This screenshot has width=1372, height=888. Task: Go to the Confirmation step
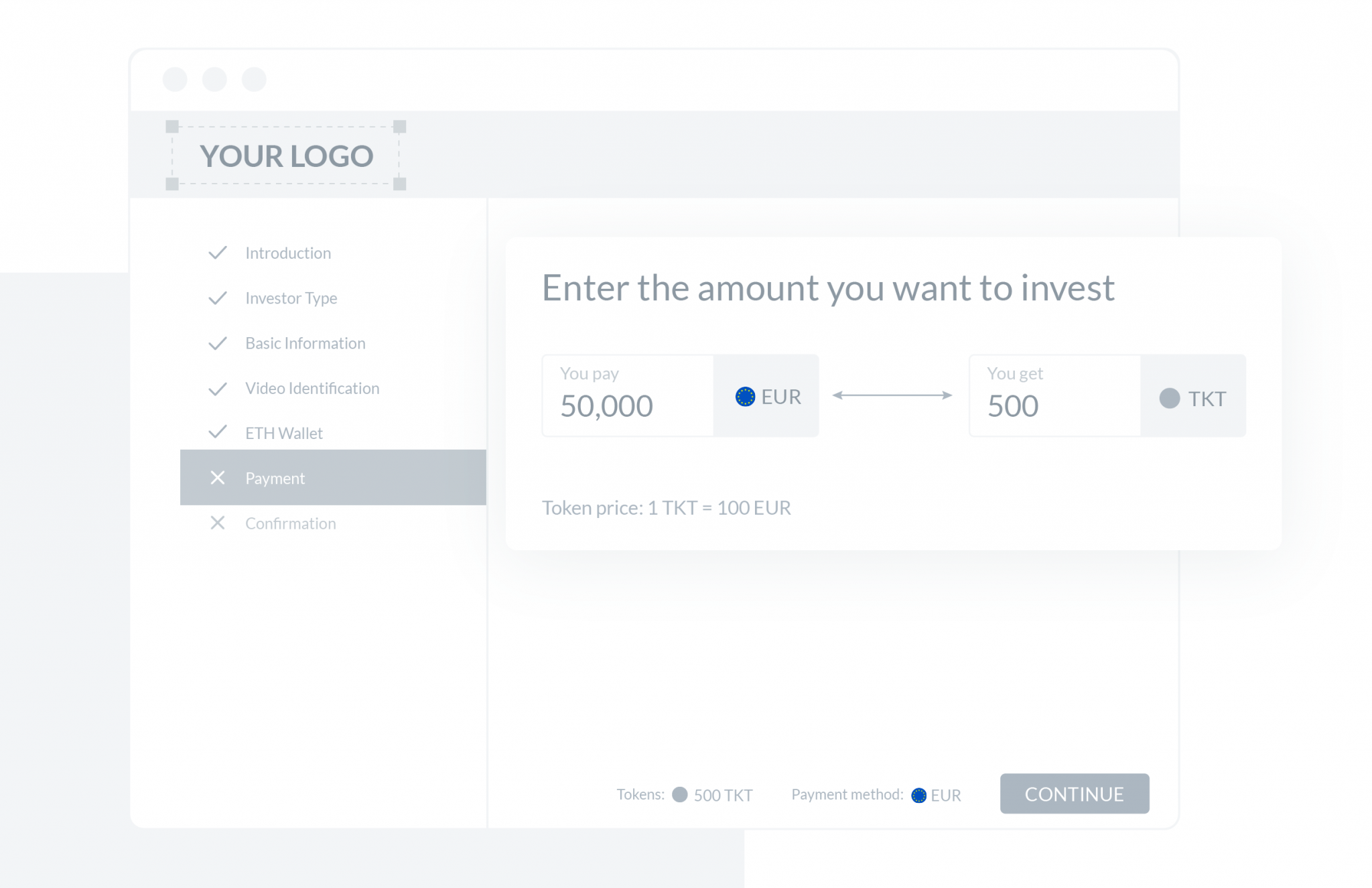(x=290, y=523)
